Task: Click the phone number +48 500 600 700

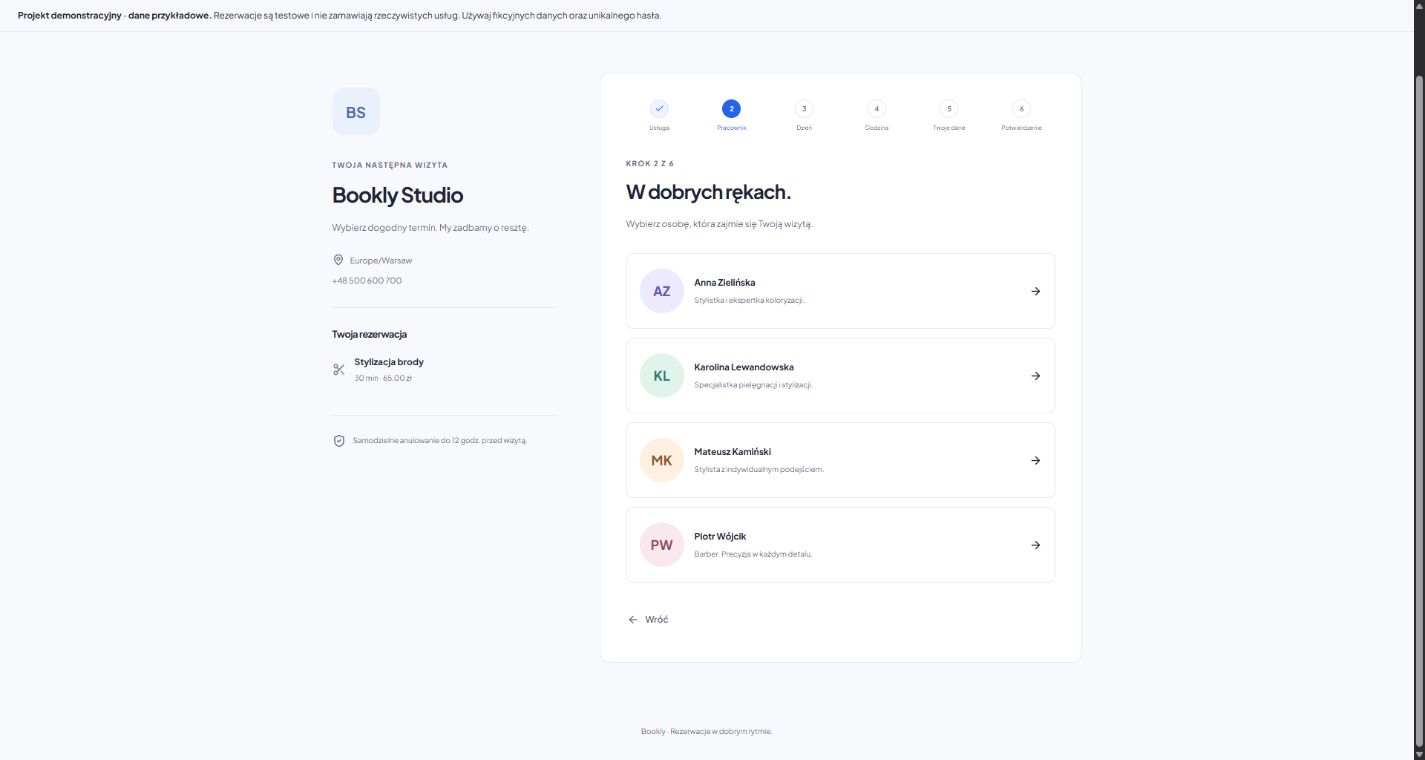Action: click(x=367, y=280)
